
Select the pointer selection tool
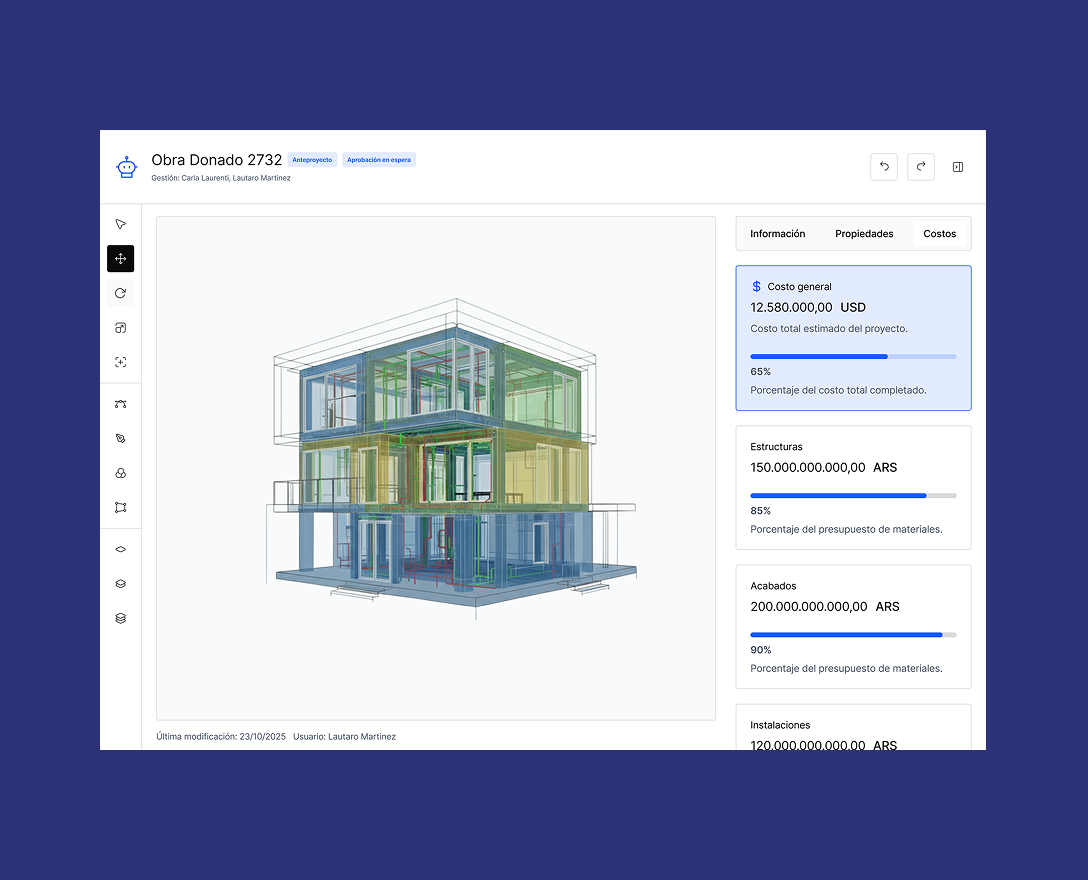pyautogui.click(x=120, y=224)
